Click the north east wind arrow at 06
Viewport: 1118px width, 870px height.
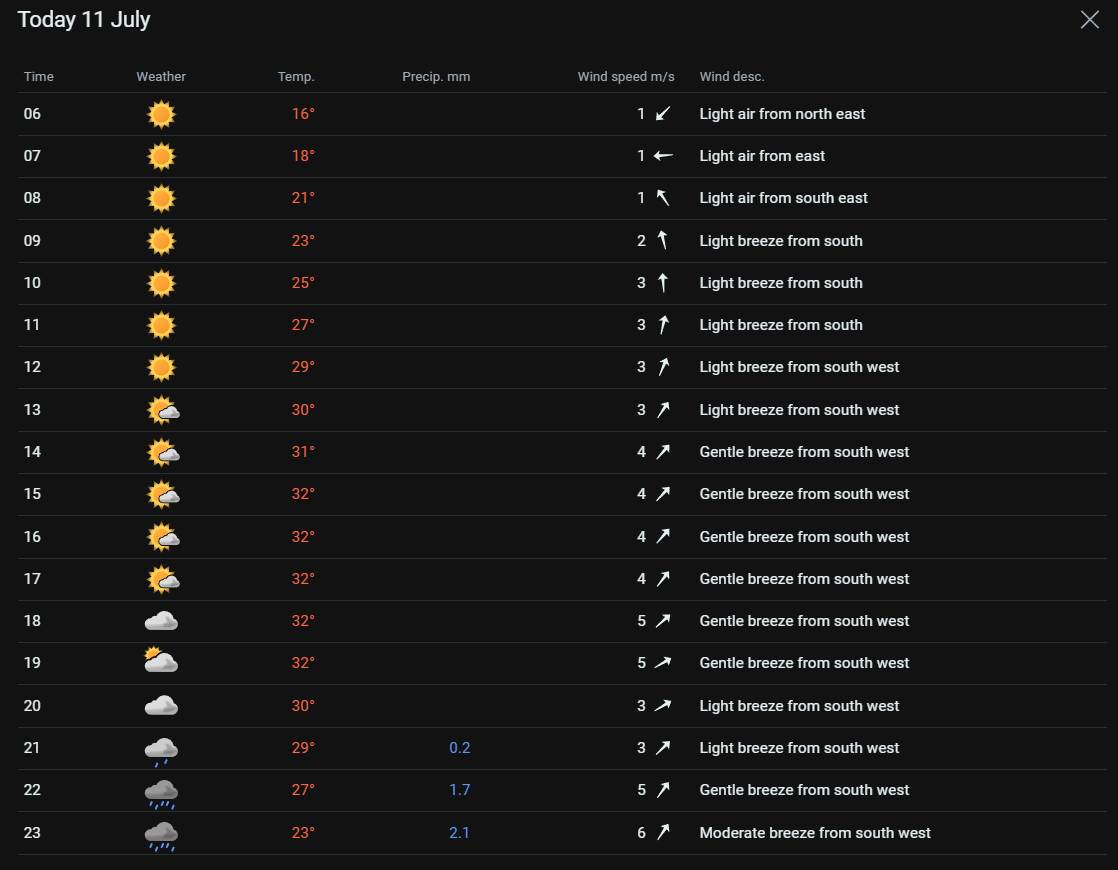tap(663, 114)
